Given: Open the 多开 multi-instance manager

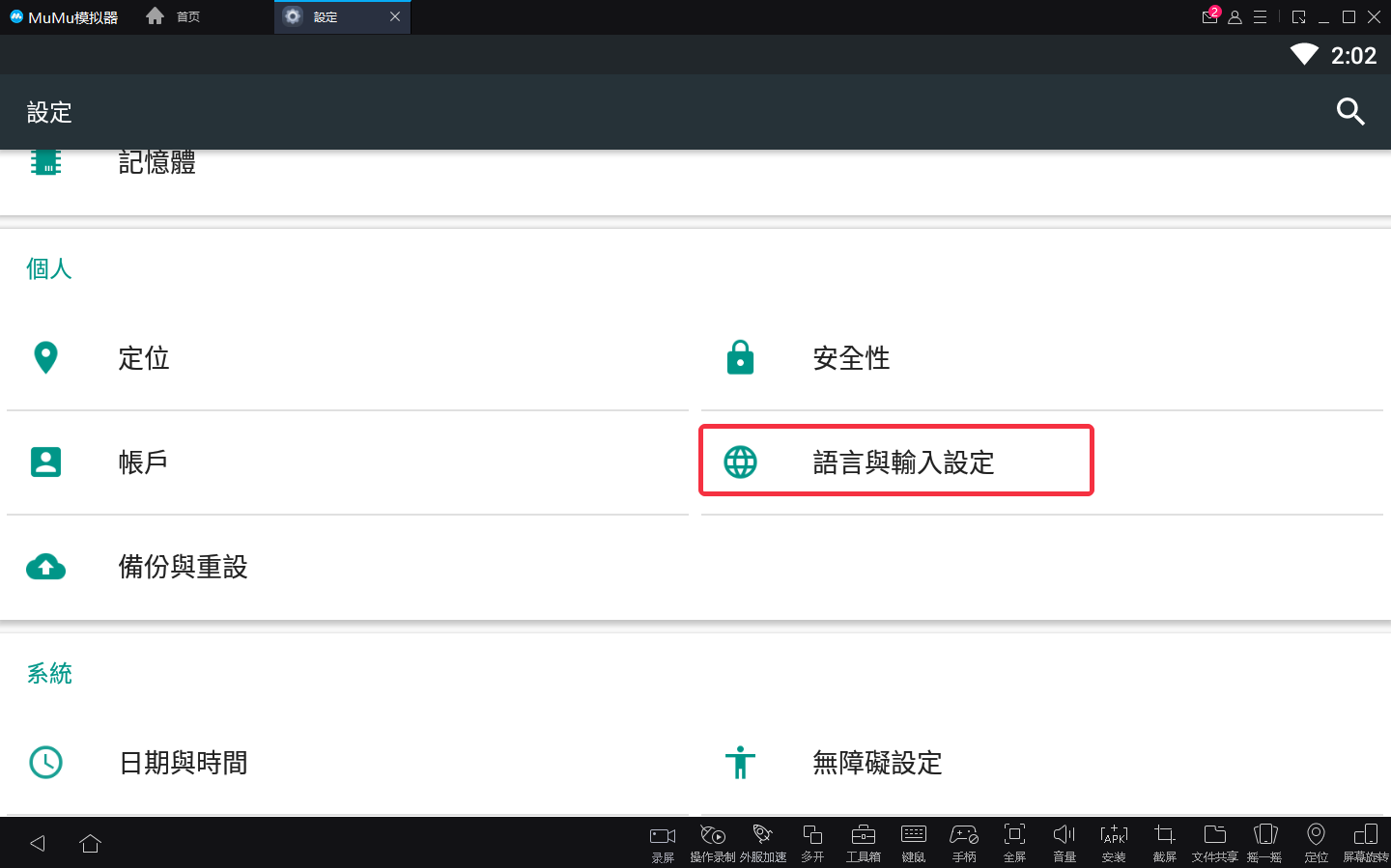Looking at the screenshot, I should coord(812,841).
